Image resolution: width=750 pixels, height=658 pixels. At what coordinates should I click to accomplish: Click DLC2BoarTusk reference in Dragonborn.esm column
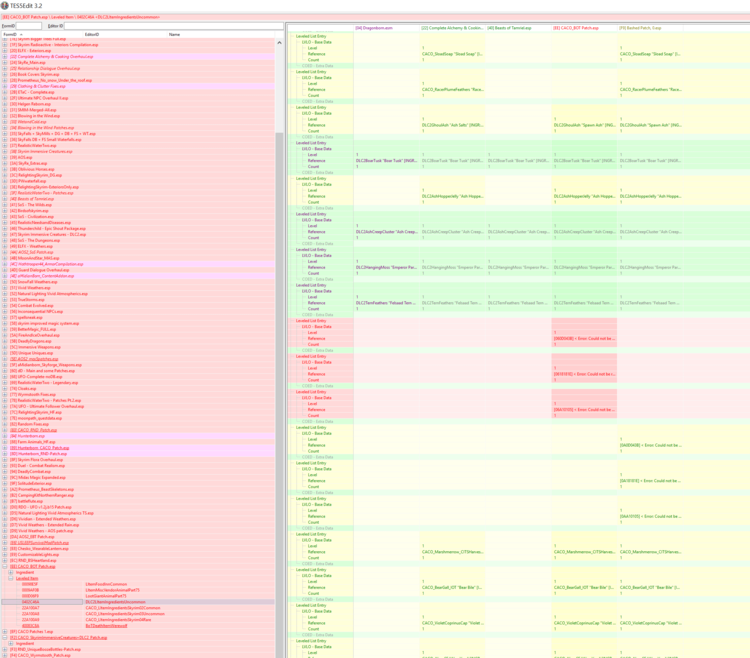click(x=386, y=161)
